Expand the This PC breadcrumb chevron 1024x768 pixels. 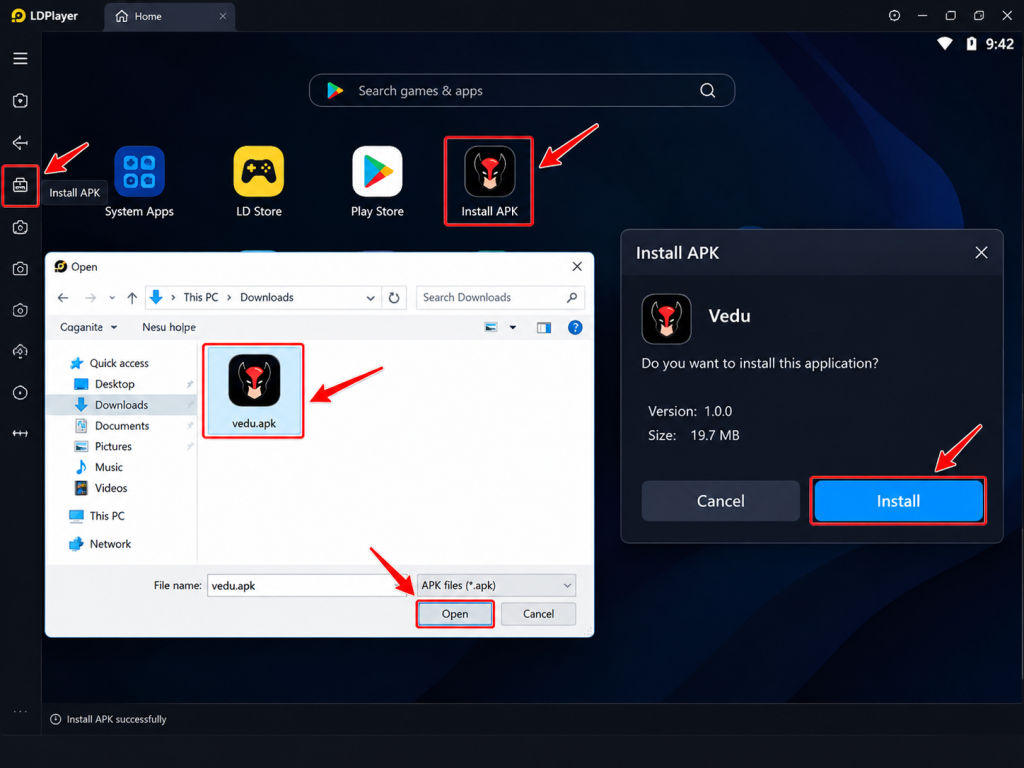(229, 298)
